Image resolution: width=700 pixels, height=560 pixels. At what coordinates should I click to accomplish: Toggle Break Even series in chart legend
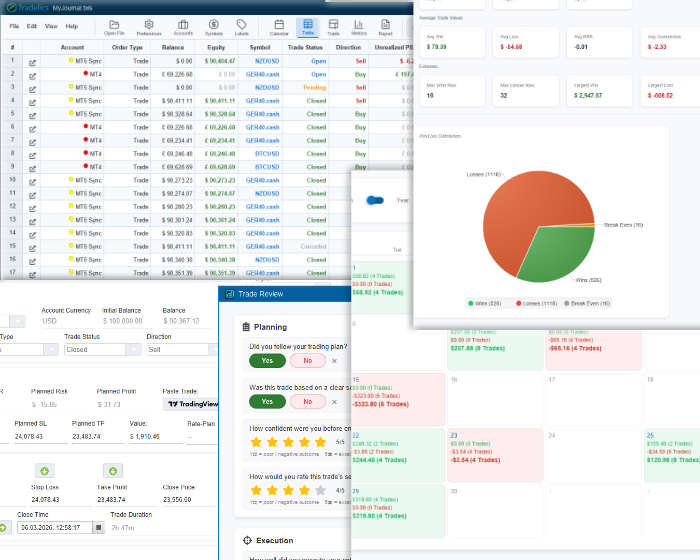point(587,303)
